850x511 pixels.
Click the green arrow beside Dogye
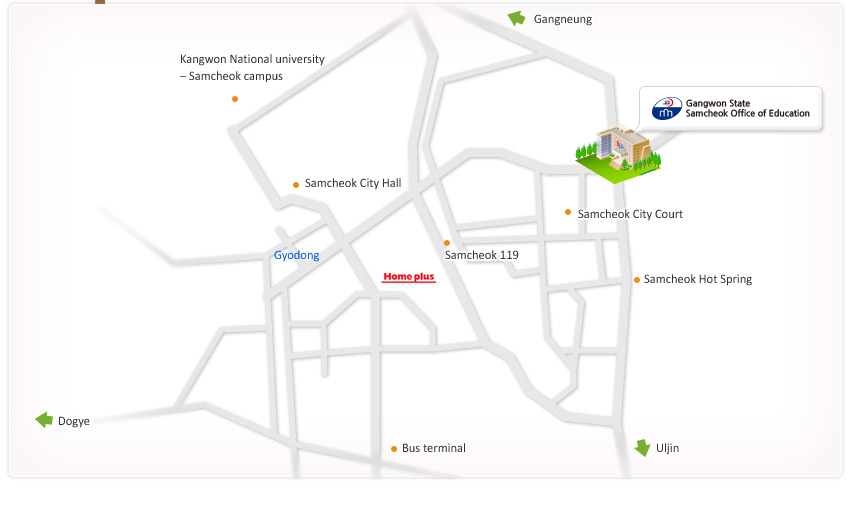(44, 419)
